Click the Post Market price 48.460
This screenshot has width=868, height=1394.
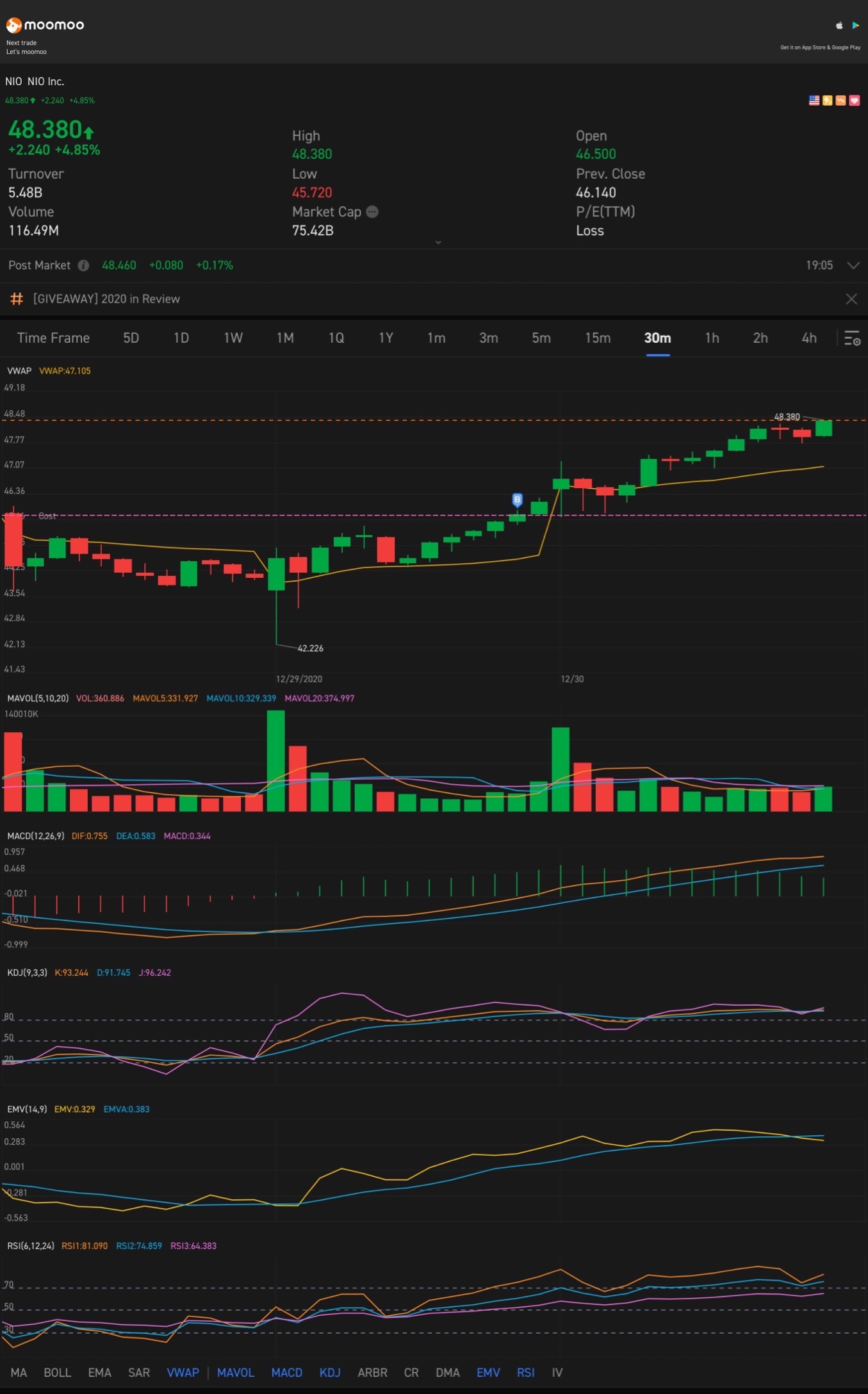click(119, 265)
